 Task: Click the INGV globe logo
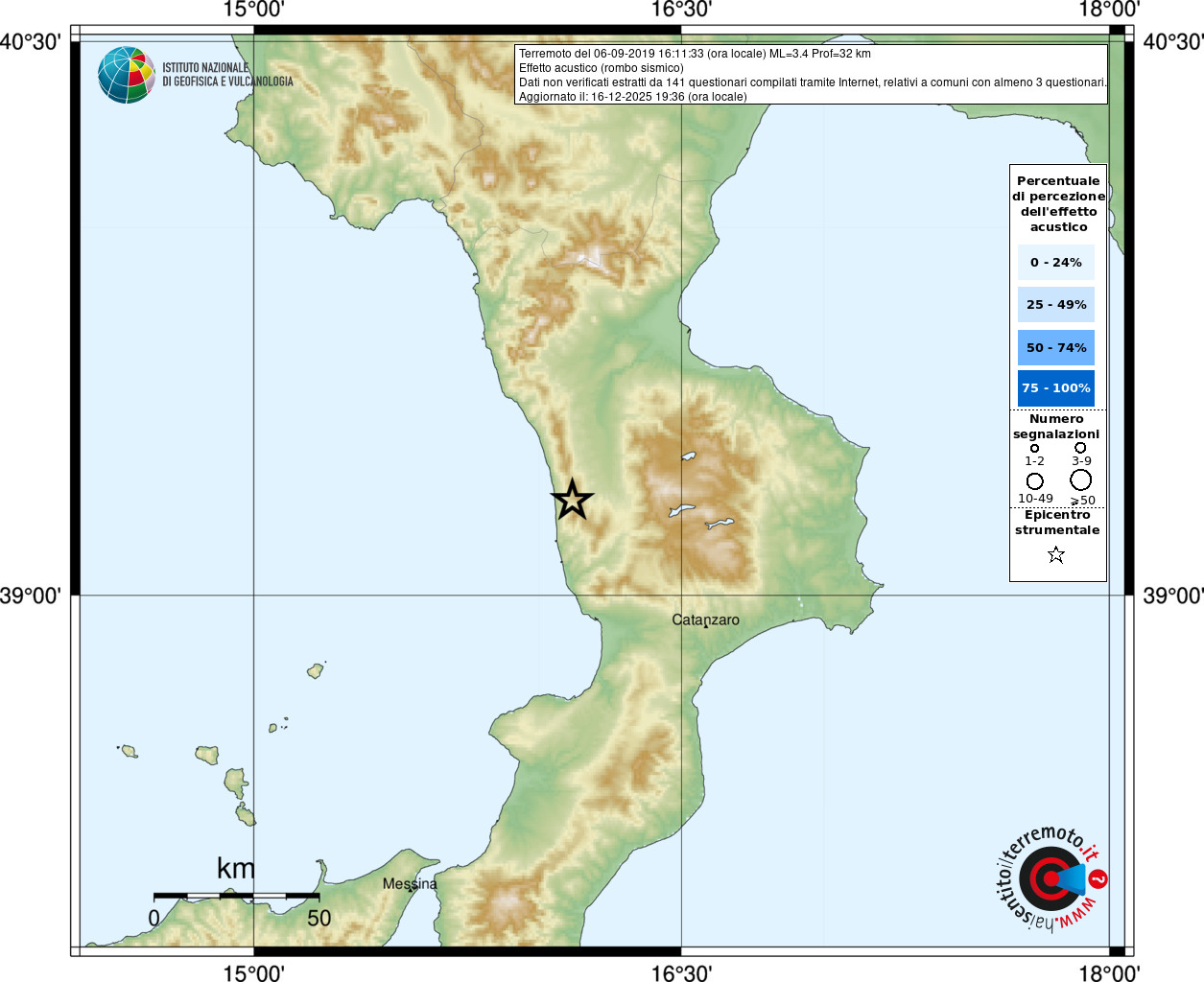[127, 75]
